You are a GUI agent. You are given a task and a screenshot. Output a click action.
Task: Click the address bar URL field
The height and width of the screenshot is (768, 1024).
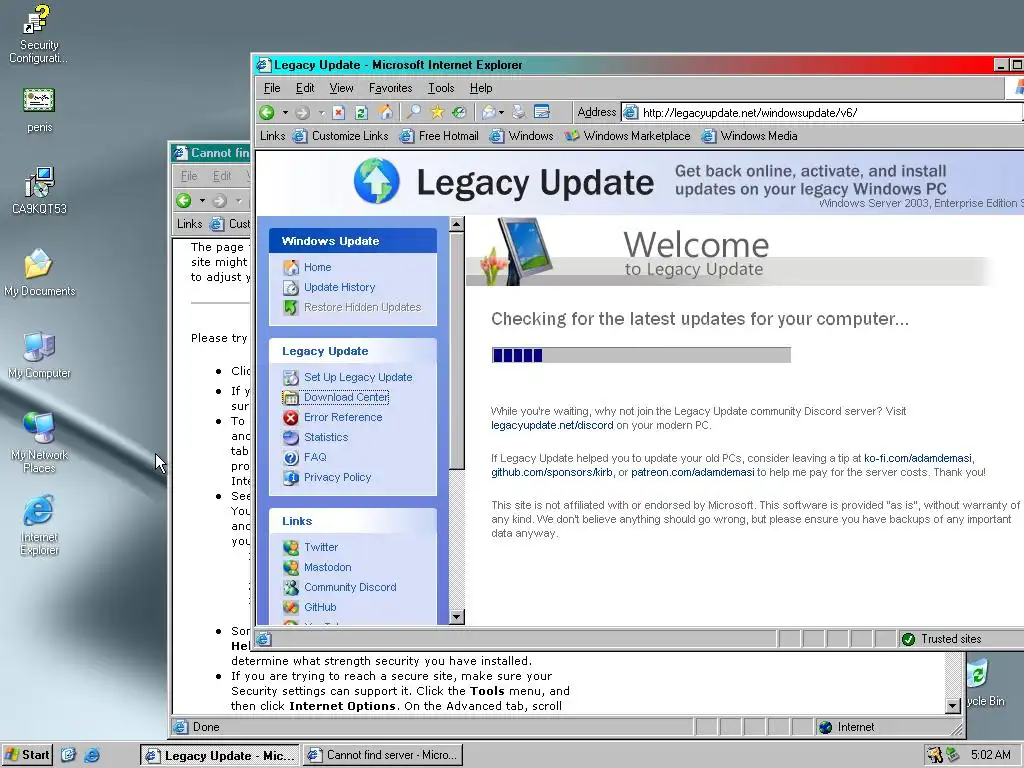(x=823, y=112)
